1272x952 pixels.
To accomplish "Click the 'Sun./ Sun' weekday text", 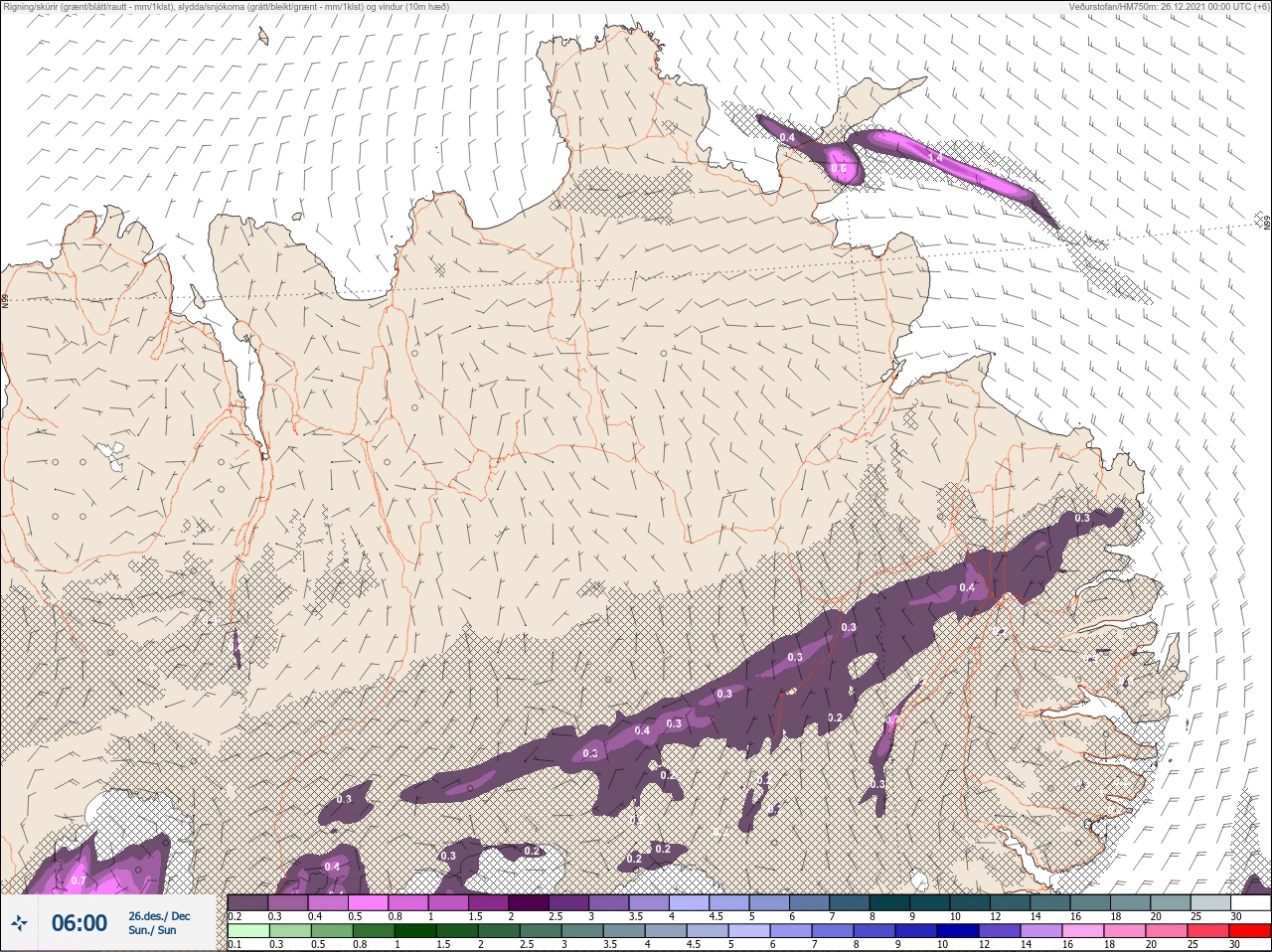I will pyautogui.click(x=152, y=930).
